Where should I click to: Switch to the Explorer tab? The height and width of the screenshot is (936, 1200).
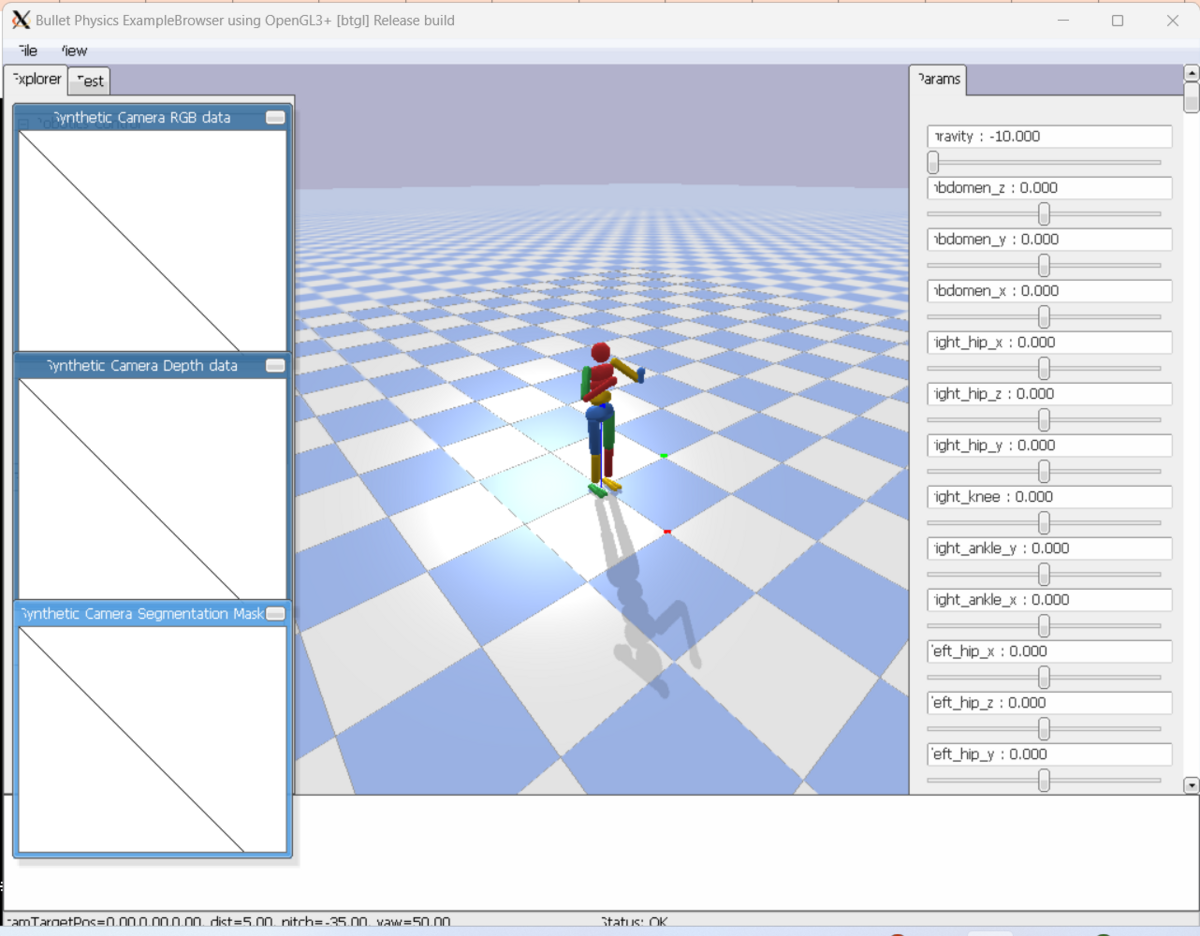[36, 79]
